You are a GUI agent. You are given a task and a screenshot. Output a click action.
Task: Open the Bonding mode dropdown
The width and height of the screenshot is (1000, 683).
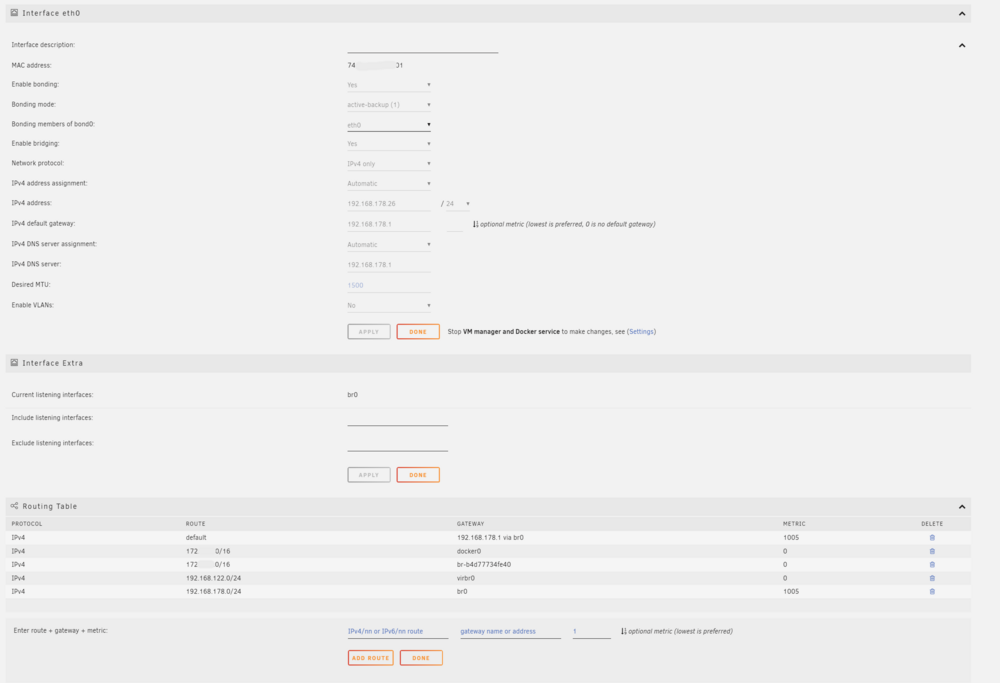389,105
